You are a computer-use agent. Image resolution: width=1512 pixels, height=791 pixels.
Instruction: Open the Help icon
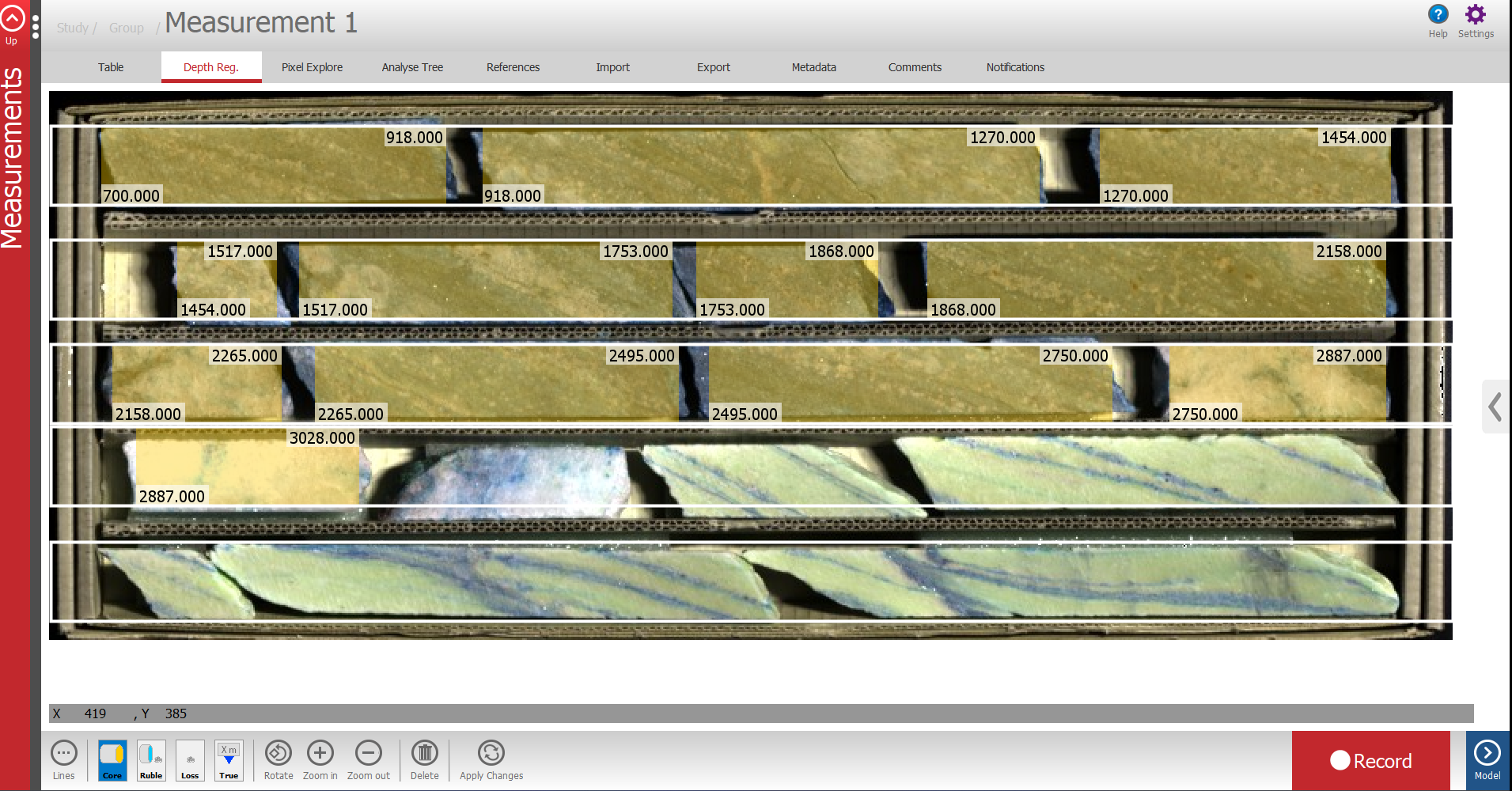1437,13
